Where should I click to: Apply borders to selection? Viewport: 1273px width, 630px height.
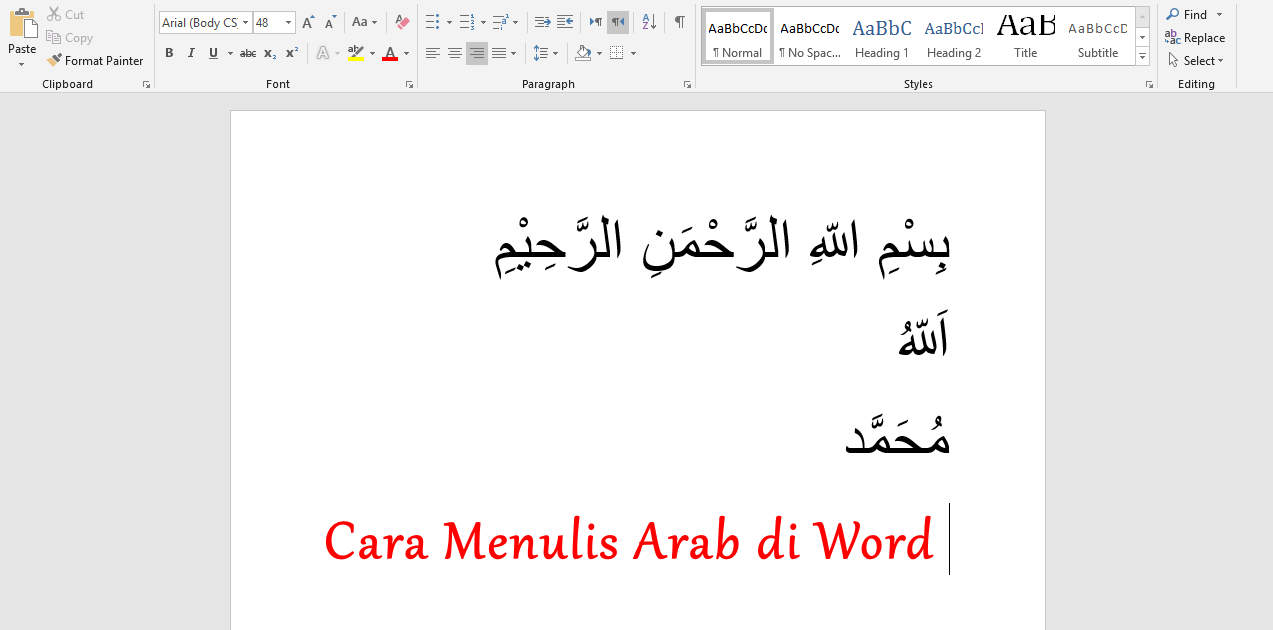(617, 53)
